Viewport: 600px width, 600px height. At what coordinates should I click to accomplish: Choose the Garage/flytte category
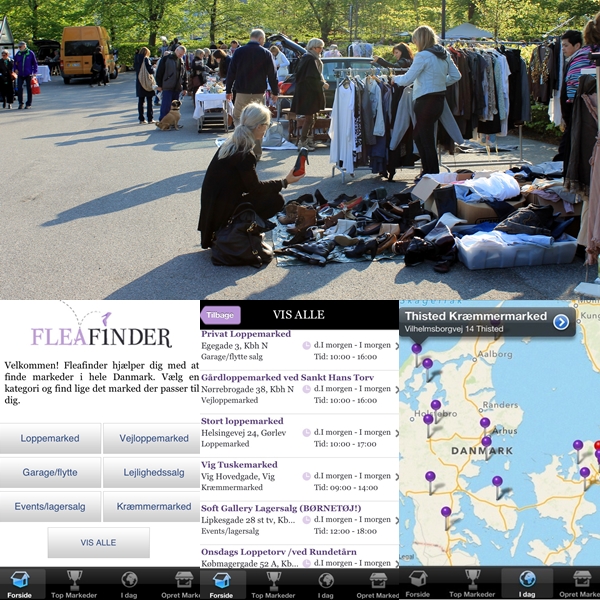pos(50,473)
